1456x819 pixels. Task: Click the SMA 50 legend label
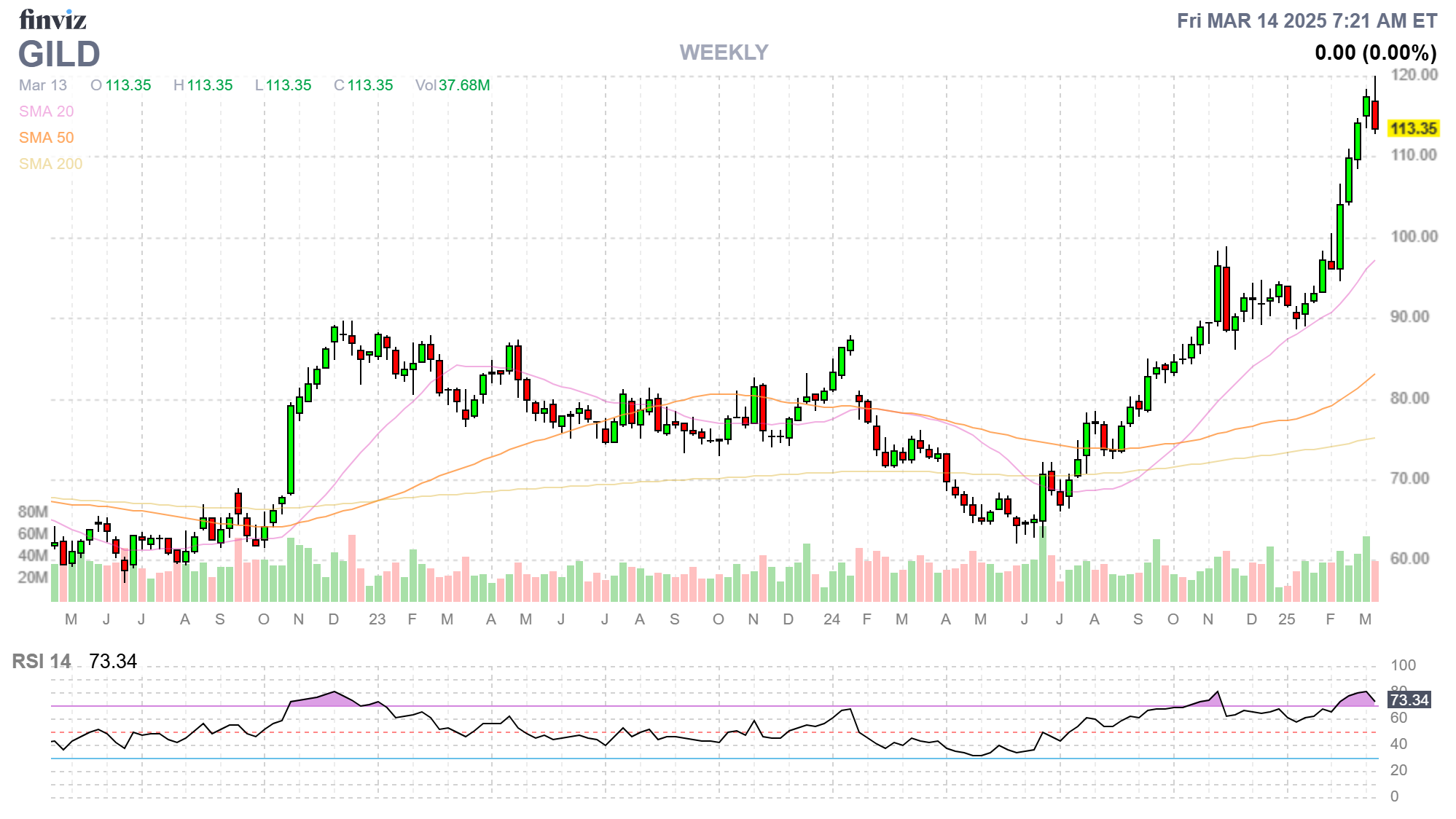(46, 138)
